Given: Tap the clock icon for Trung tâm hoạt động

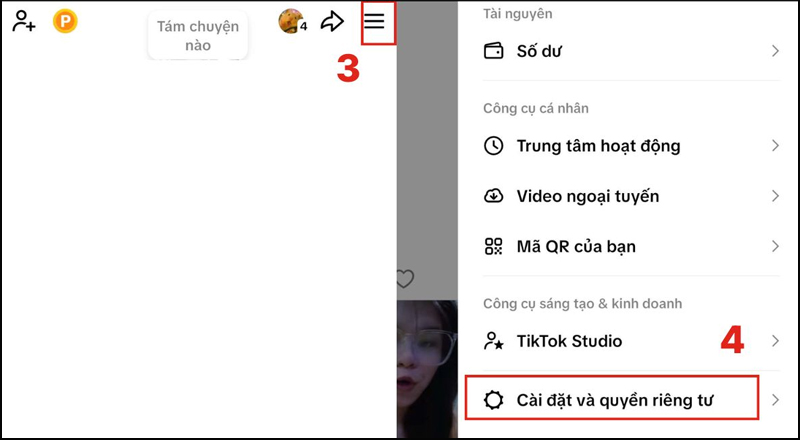Looking at the screenshot, I should tap(493, 146).
